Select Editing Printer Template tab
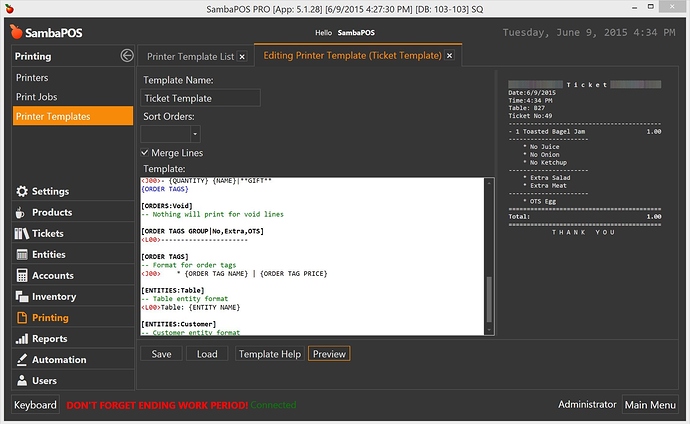This screenshot has height=424, width=690. click(x=352, y=55)
